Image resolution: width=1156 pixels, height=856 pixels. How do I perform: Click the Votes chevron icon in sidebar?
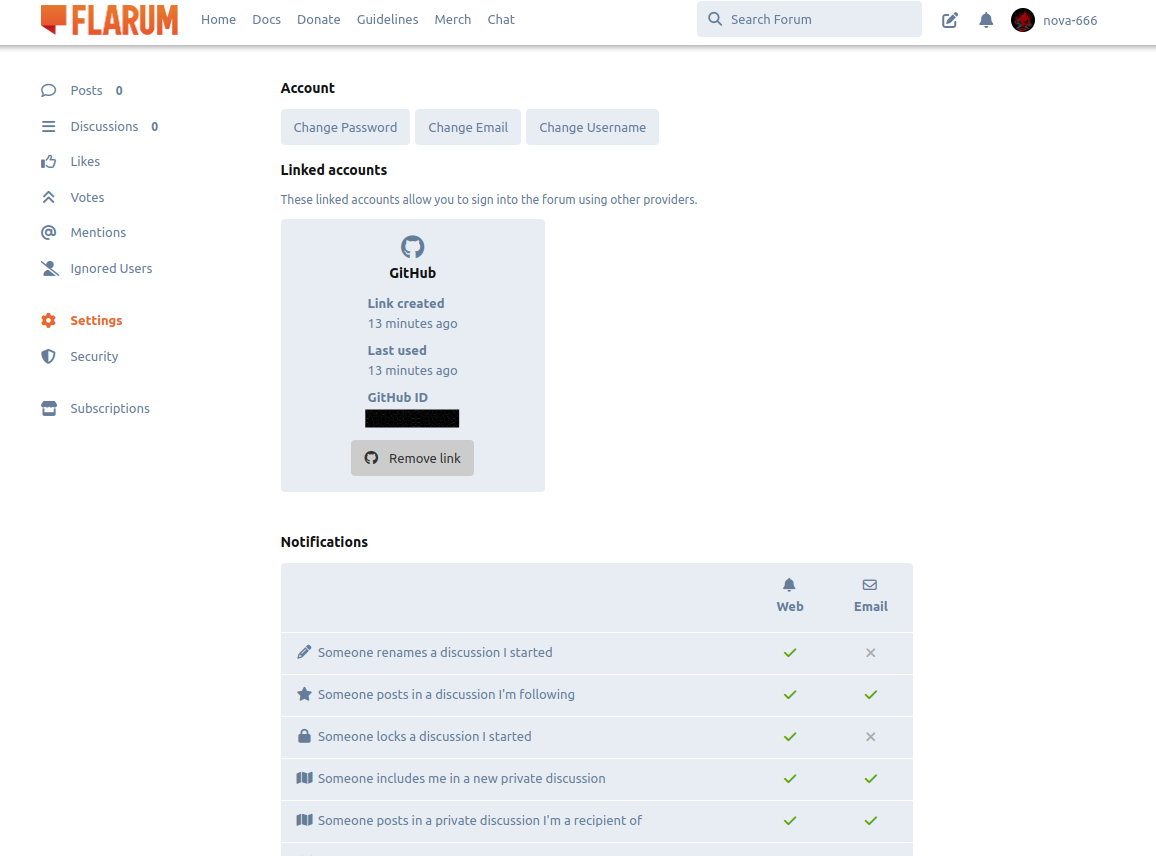[48, 197]
